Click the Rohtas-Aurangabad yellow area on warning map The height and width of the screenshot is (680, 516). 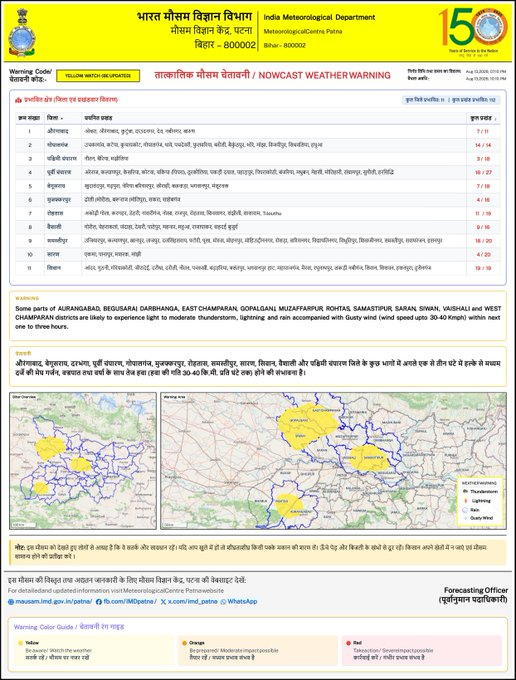pos(289,505)
